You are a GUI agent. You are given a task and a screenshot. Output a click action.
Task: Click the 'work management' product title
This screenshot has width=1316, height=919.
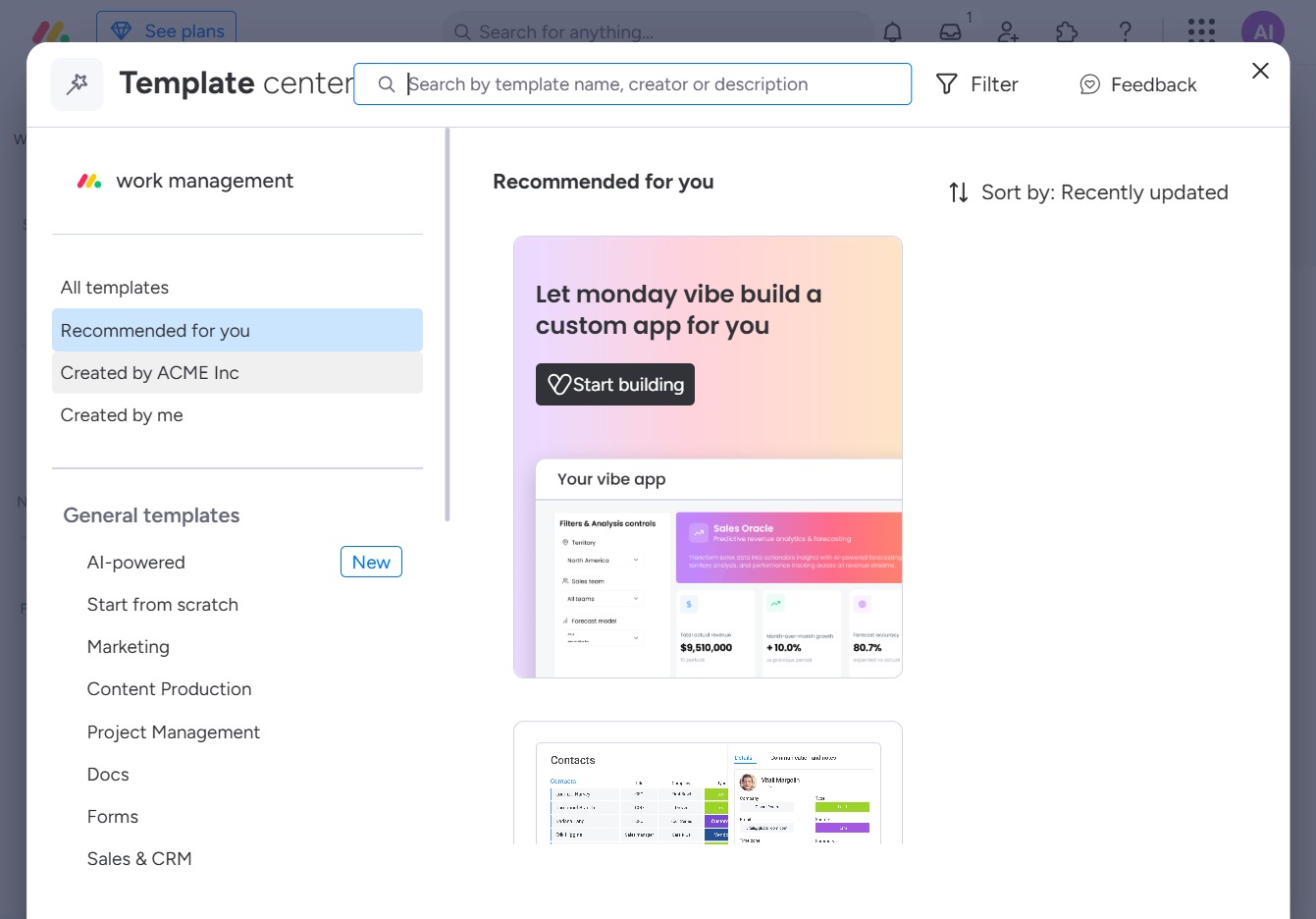point(204,181)
